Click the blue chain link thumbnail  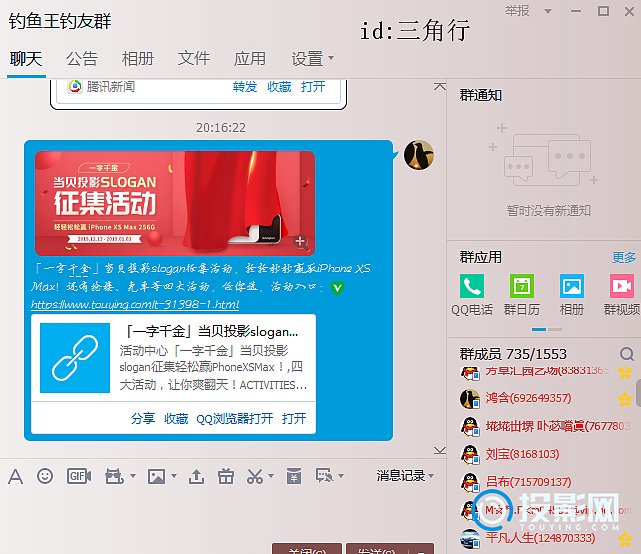click(75, 358)
